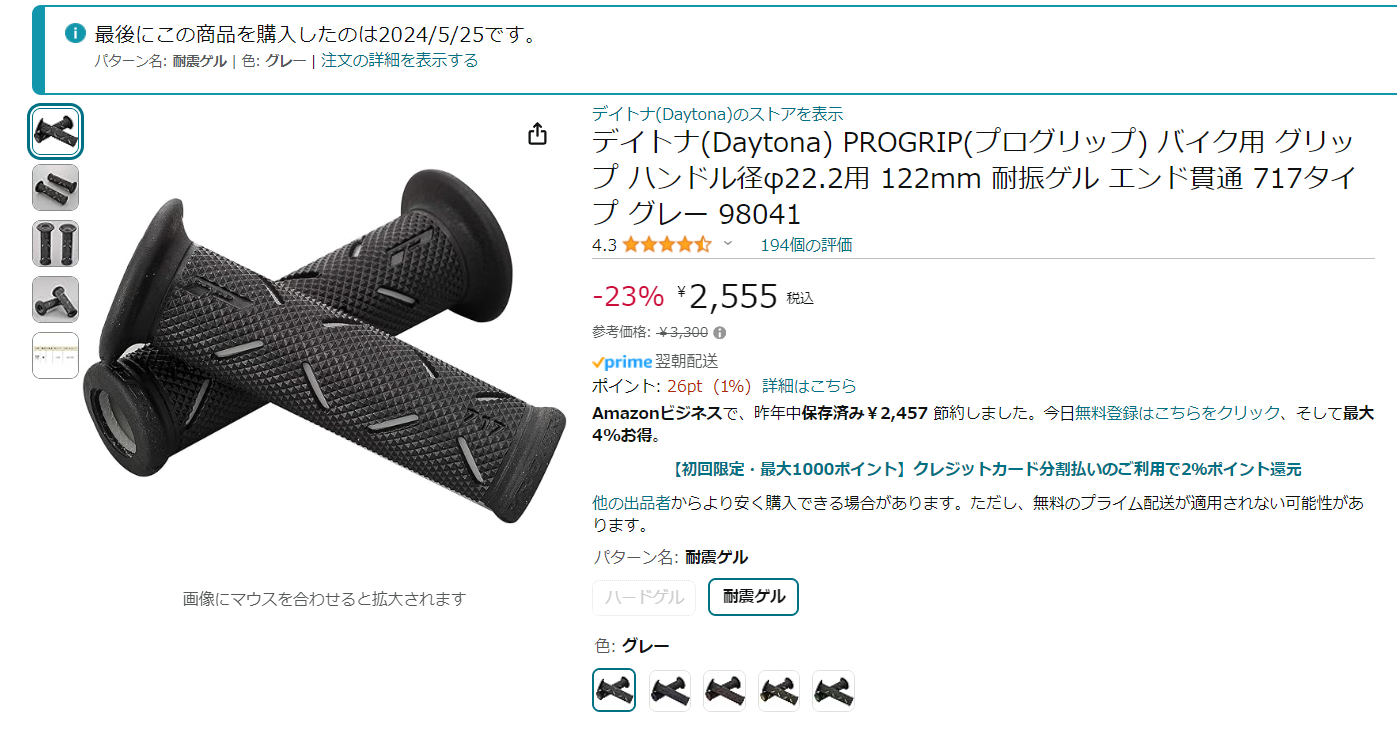Open デイトナ(Daytona)のストアを表示 link
1397x733 pixels.
pyautogui.click(x=717, y=114)
